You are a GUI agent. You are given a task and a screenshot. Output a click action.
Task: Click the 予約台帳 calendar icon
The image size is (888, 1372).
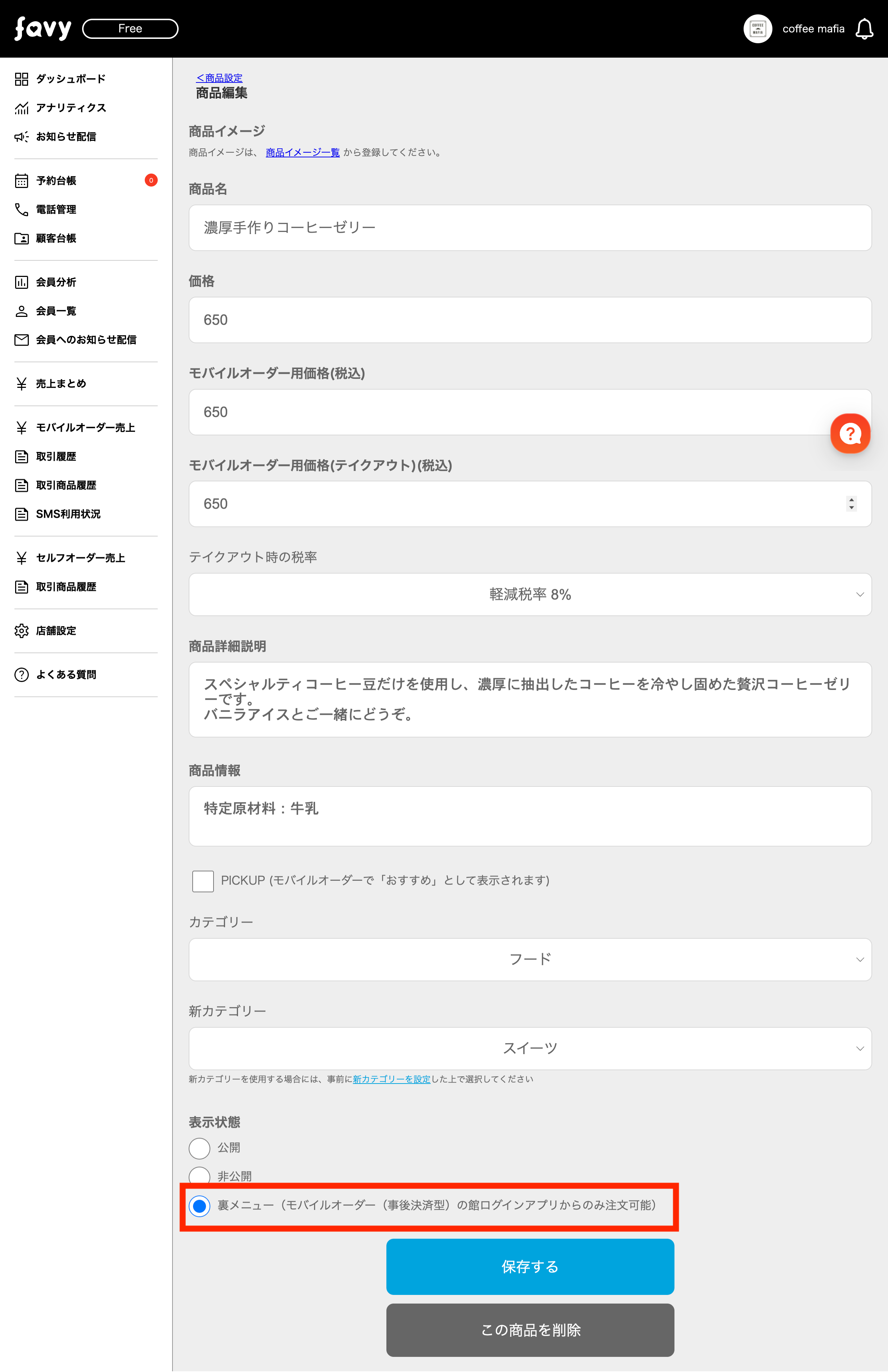pos(21,180)
